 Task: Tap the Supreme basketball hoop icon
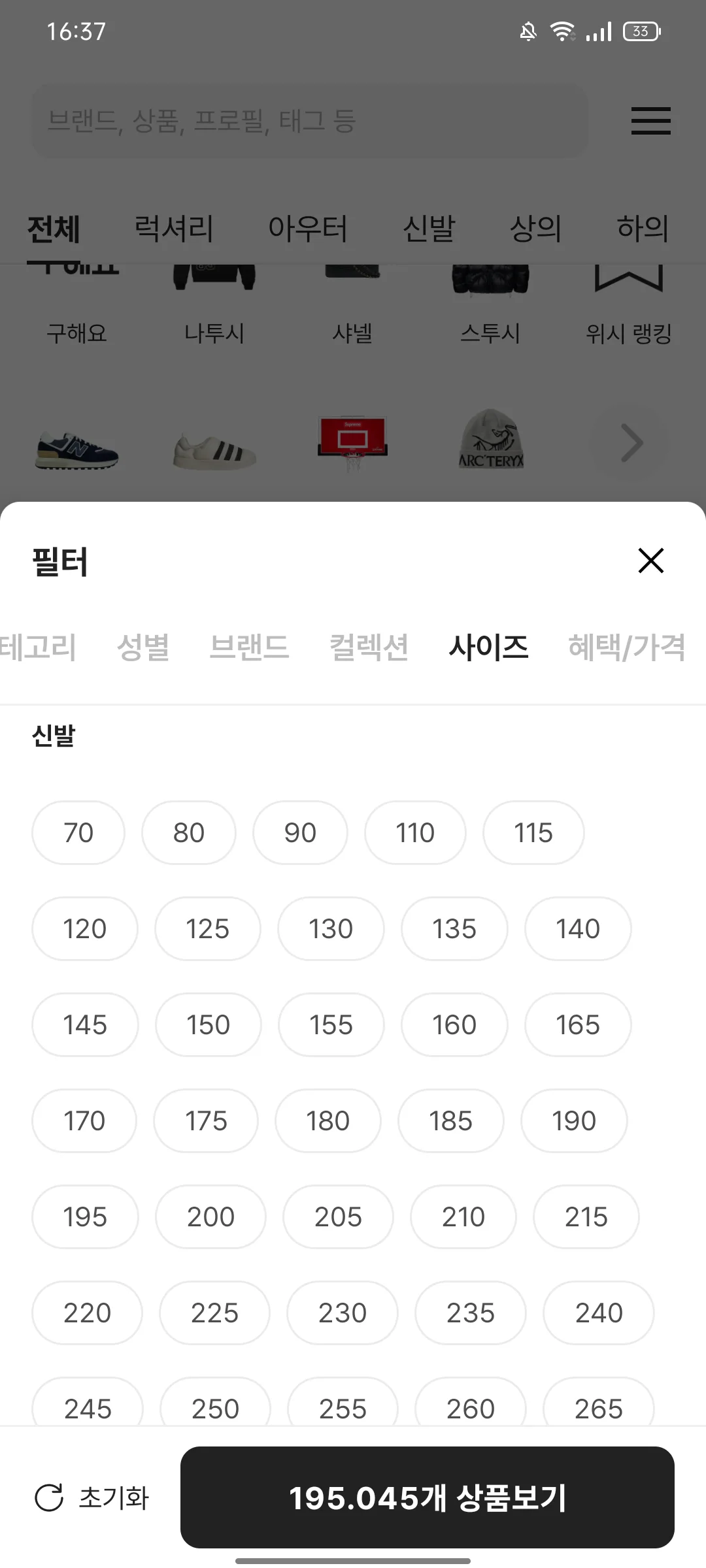coord(353,442)
